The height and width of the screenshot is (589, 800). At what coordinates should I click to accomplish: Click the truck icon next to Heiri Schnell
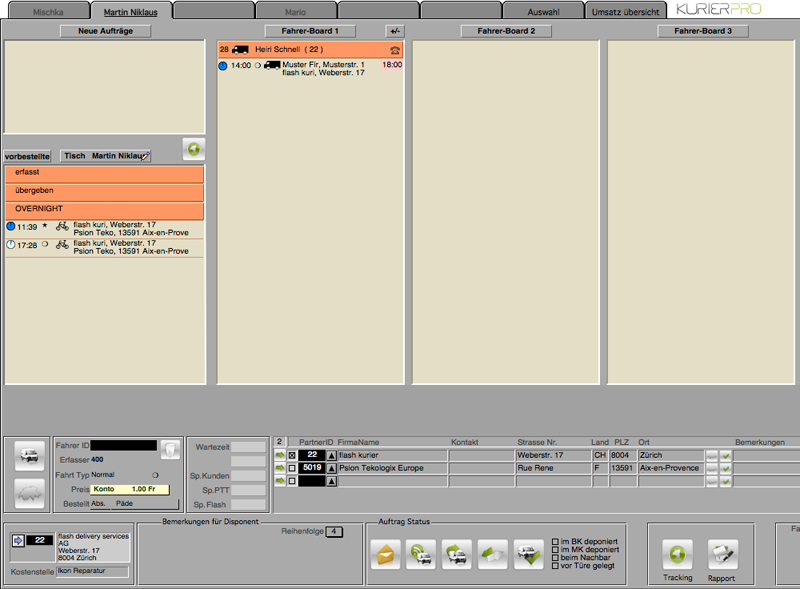coord(240,50)
